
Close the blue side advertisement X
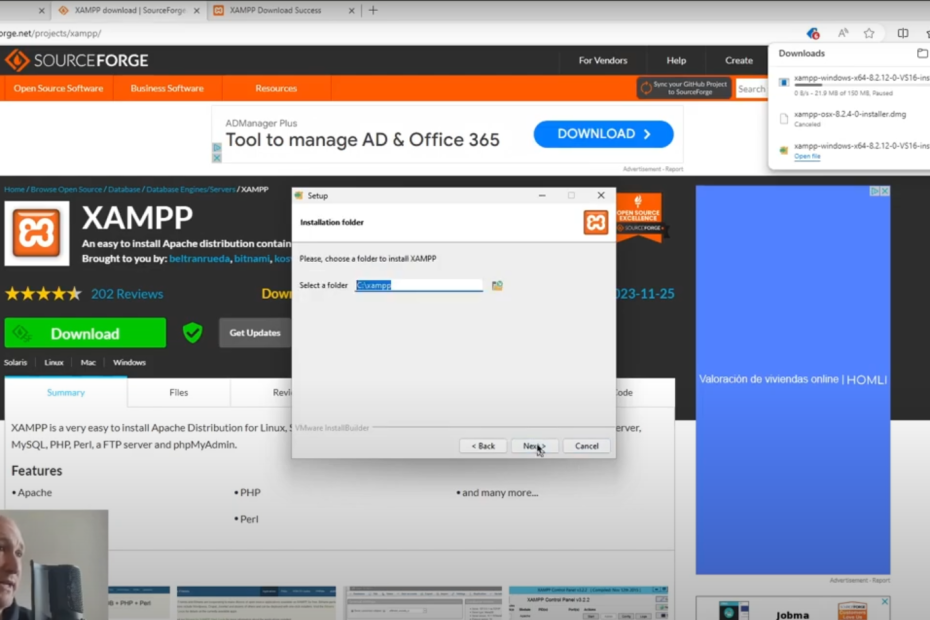pos(884,191)
